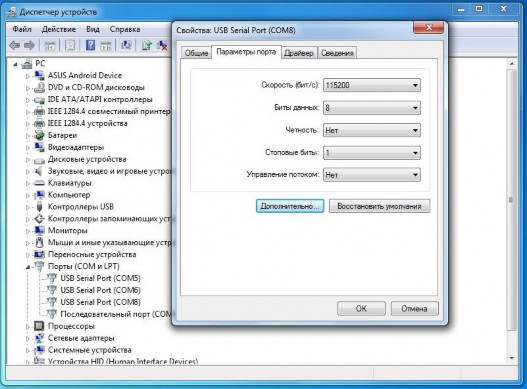Open the Стоповые биты dropdown

pos(372,153)
